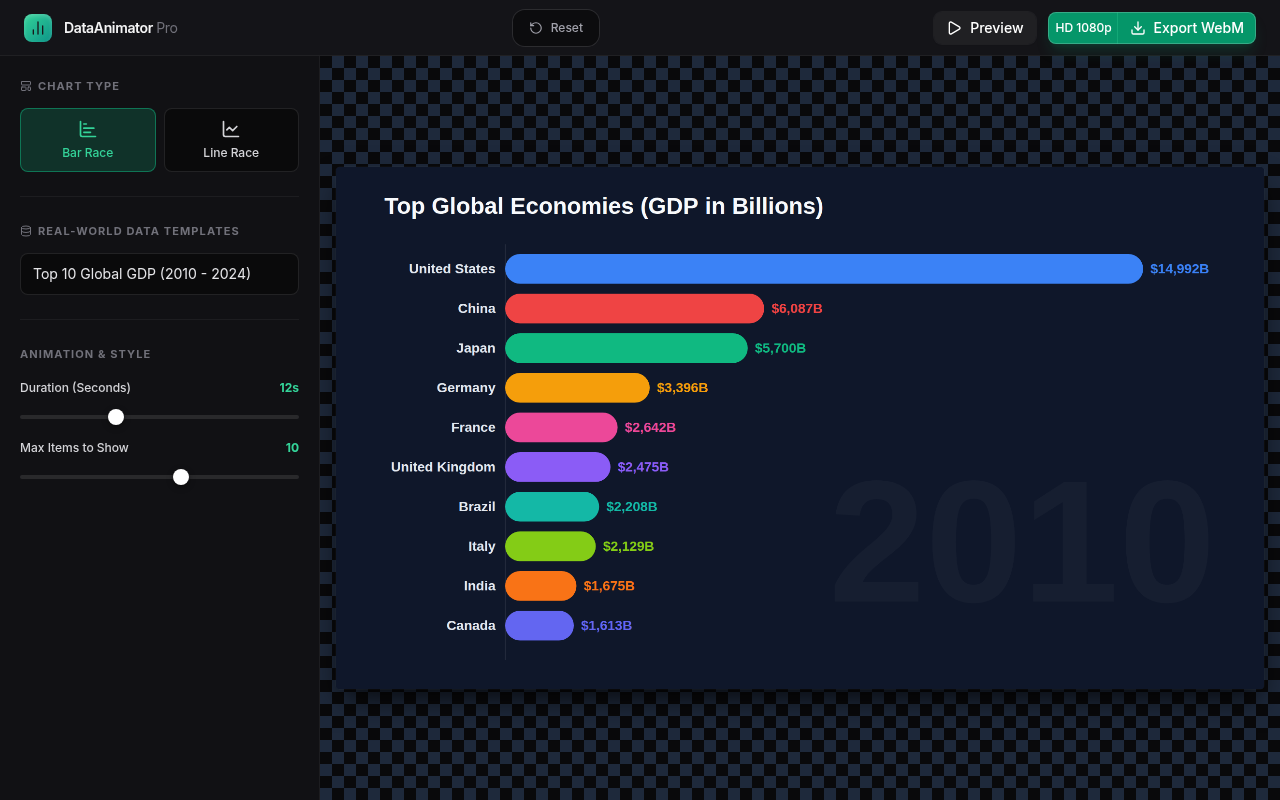Screen dimensions: 1280x800
Task: Click the Export WebM button
Action: 1187,28
